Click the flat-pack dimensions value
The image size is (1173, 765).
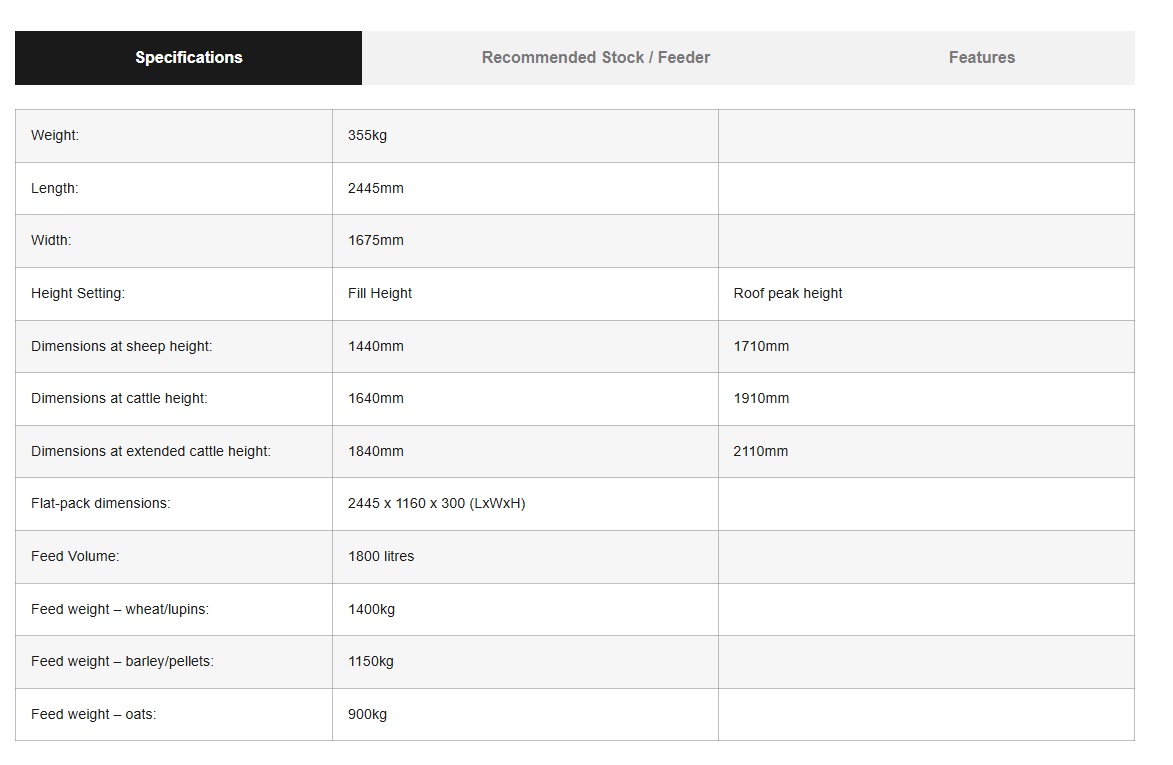pos(436,504)
